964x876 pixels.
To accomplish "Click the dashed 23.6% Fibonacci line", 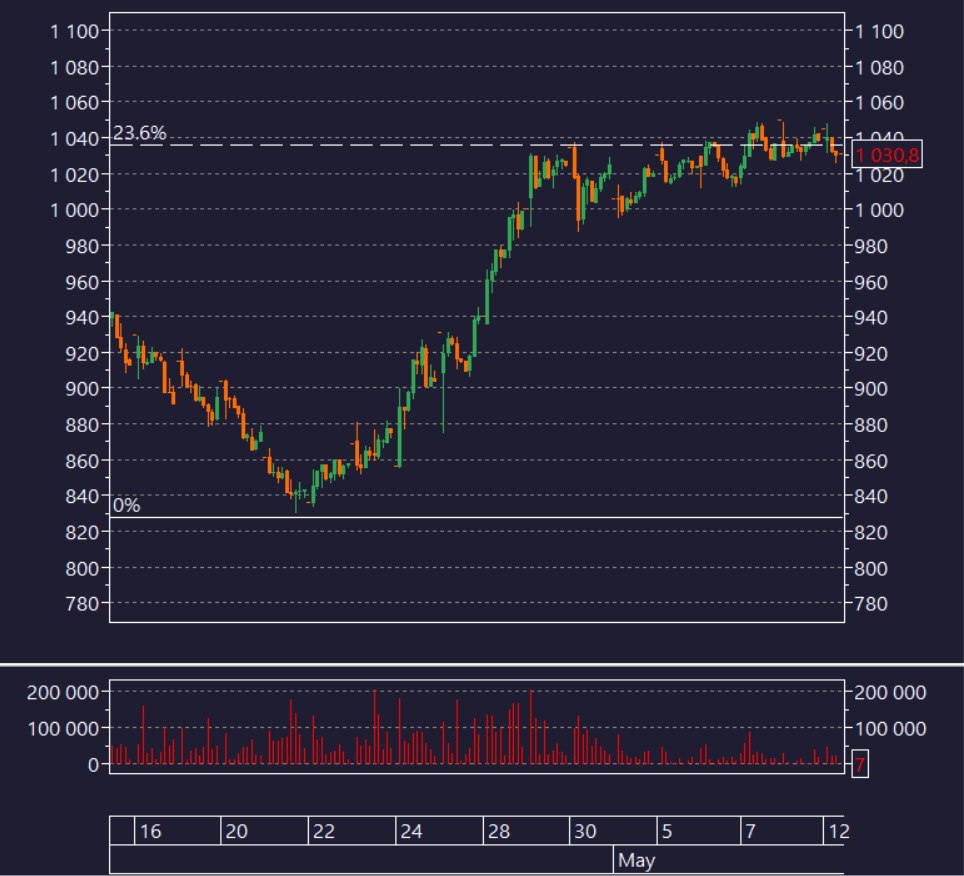I will click(476, 145).
